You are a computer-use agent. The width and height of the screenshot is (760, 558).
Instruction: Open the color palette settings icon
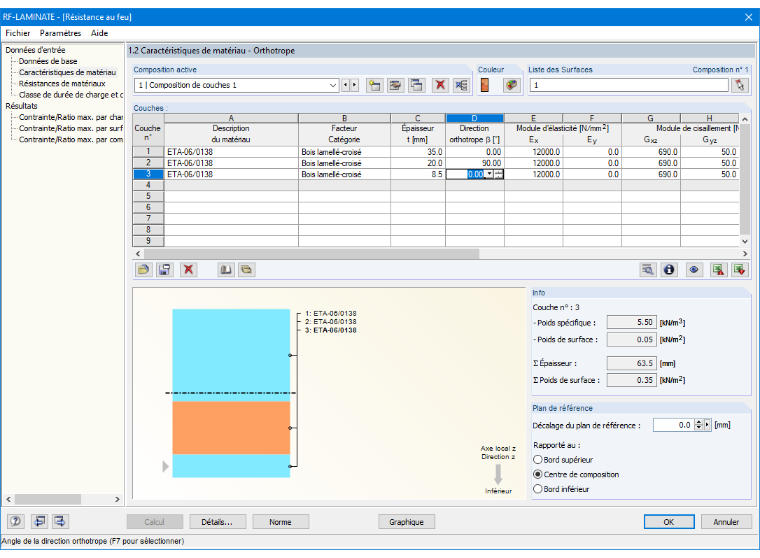511,85
